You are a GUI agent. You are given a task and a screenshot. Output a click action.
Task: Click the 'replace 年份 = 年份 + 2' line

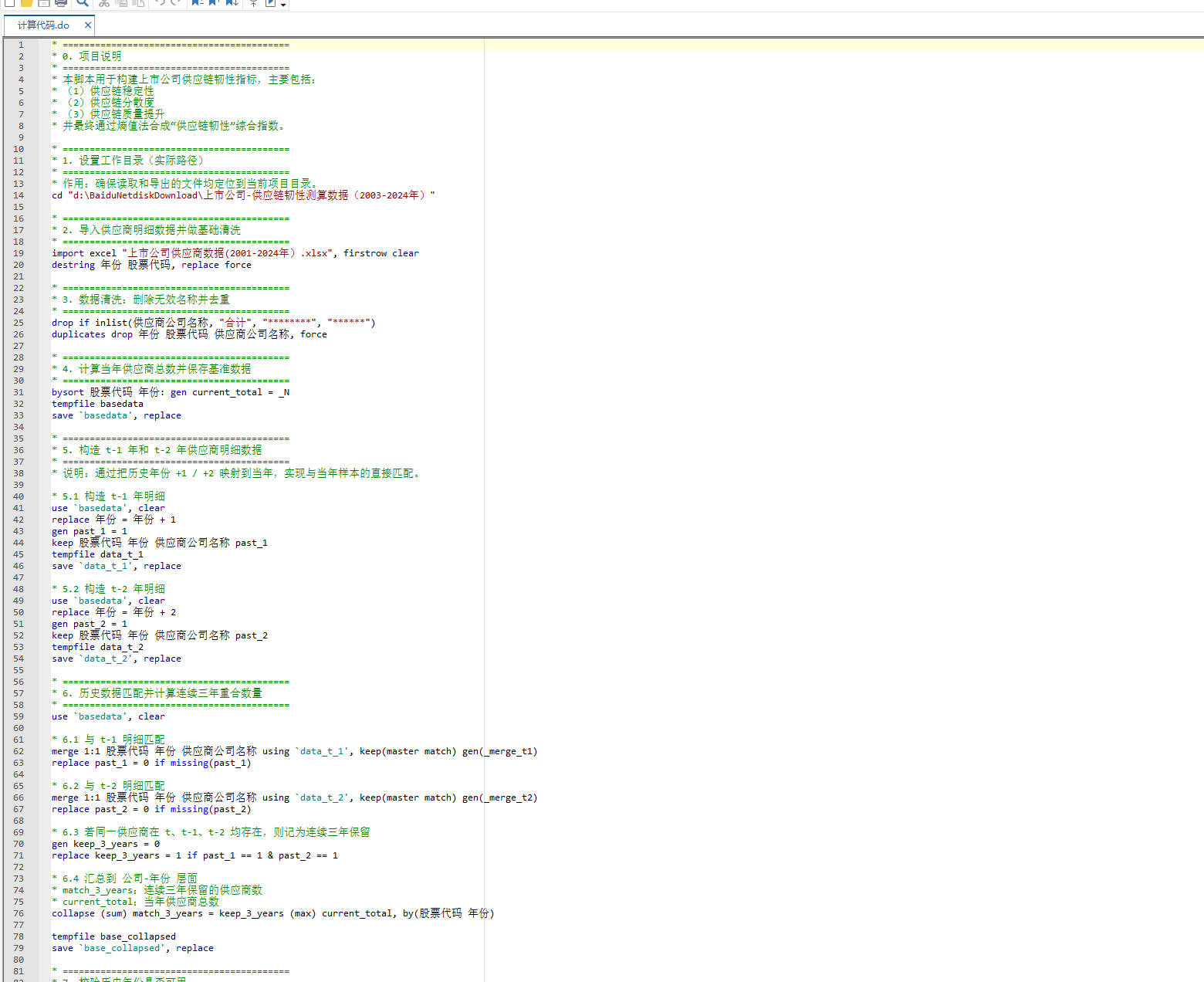coord(113,612)
